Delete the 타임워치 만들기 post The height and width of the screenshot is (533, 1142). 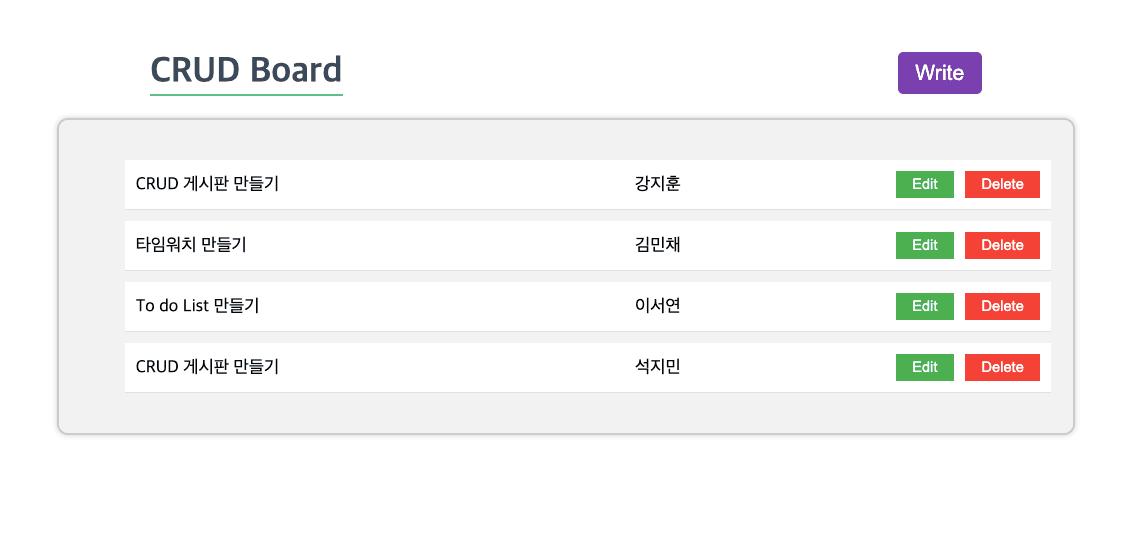[1002, 245]
